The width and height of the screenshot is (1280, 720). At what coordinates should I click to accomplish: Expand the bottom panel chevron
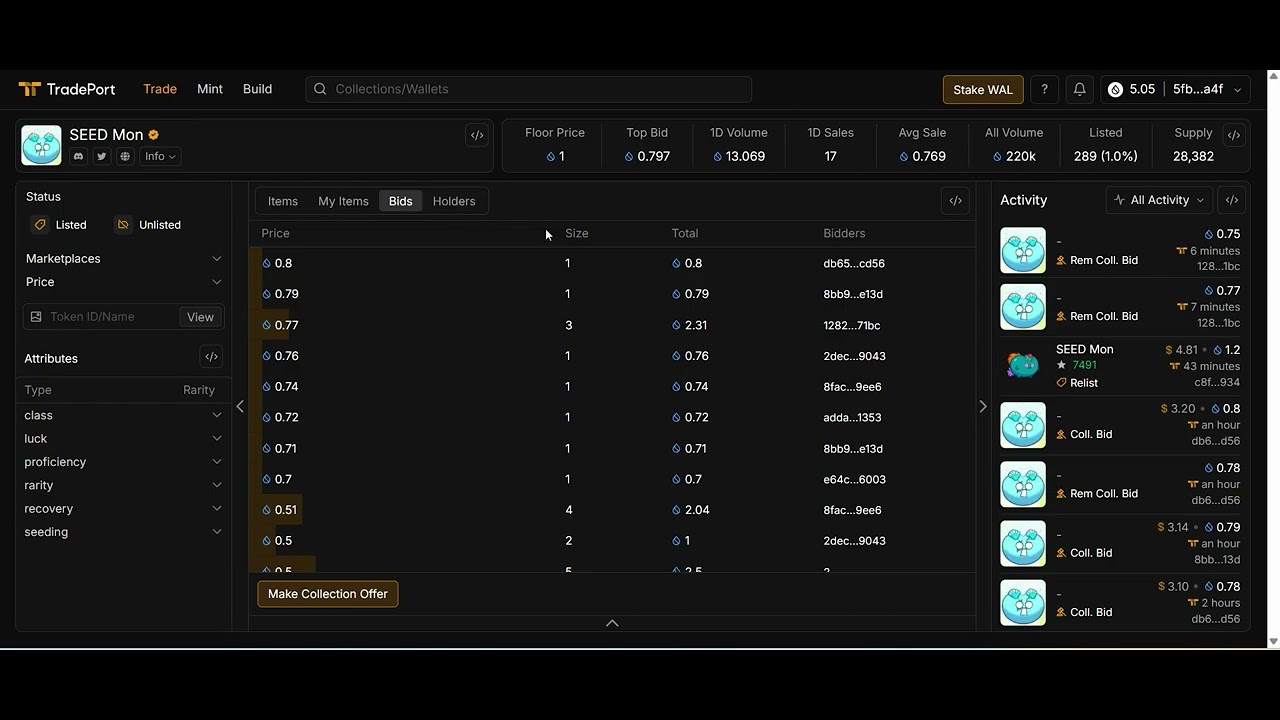(x=612, y=623)
